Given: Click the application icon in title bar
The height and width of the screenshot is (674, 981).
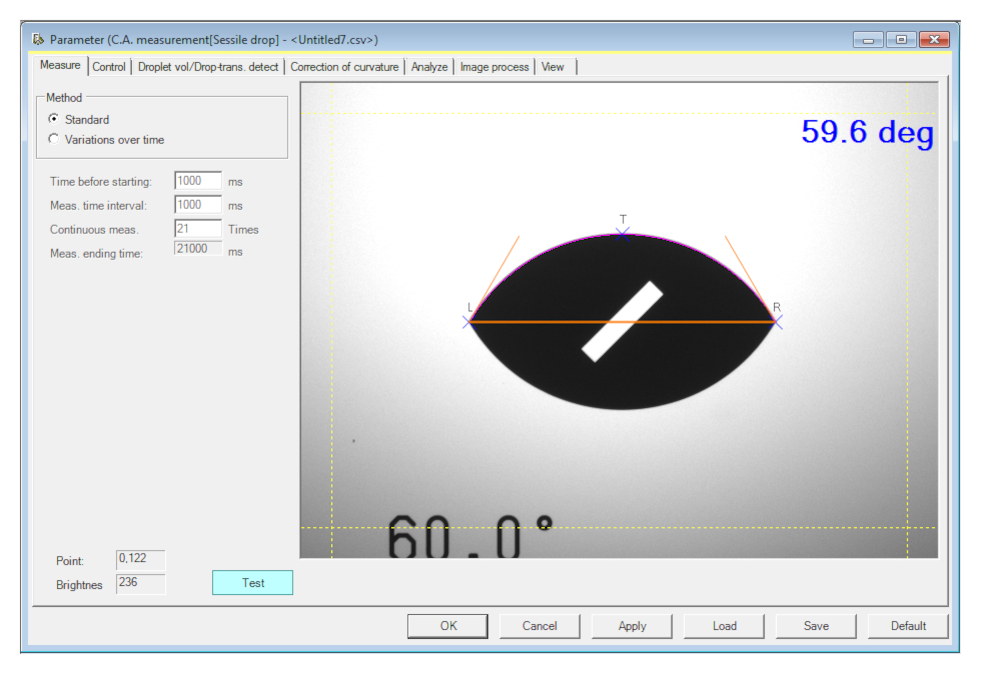Looking at the screenshot, I should pos(38,40).
